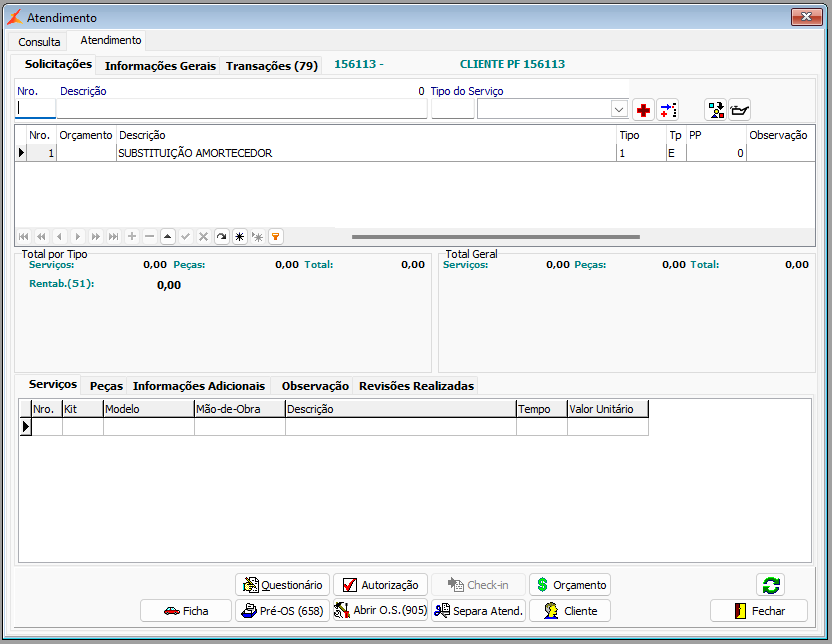Click the navigator curved-arrow refresh icon

click(222, 237)
